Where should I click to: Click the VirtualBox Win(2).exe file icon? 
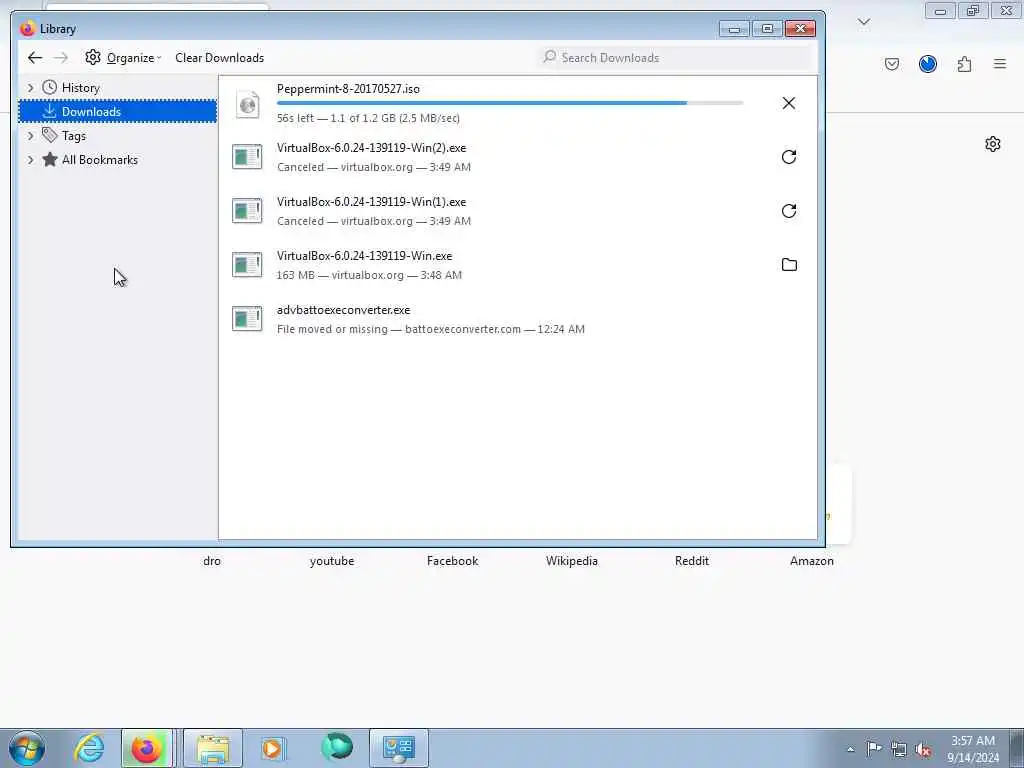(x=248, y=157)
